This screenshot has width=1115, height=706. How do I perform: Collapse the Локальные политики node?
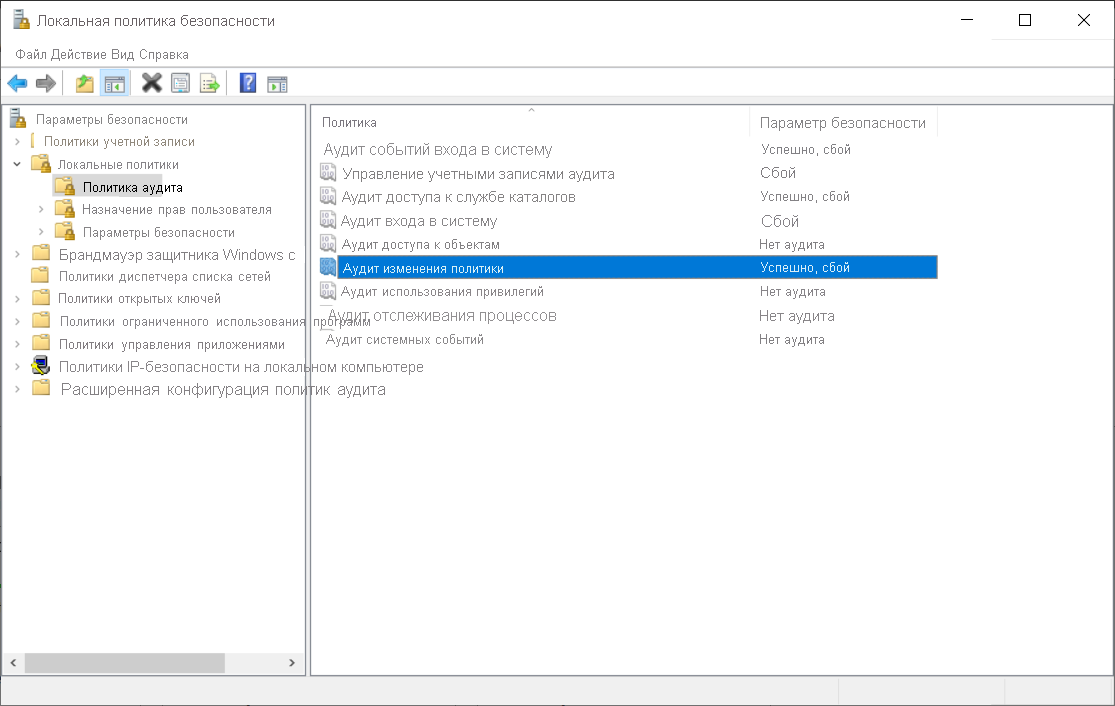[x=18, y=164]
